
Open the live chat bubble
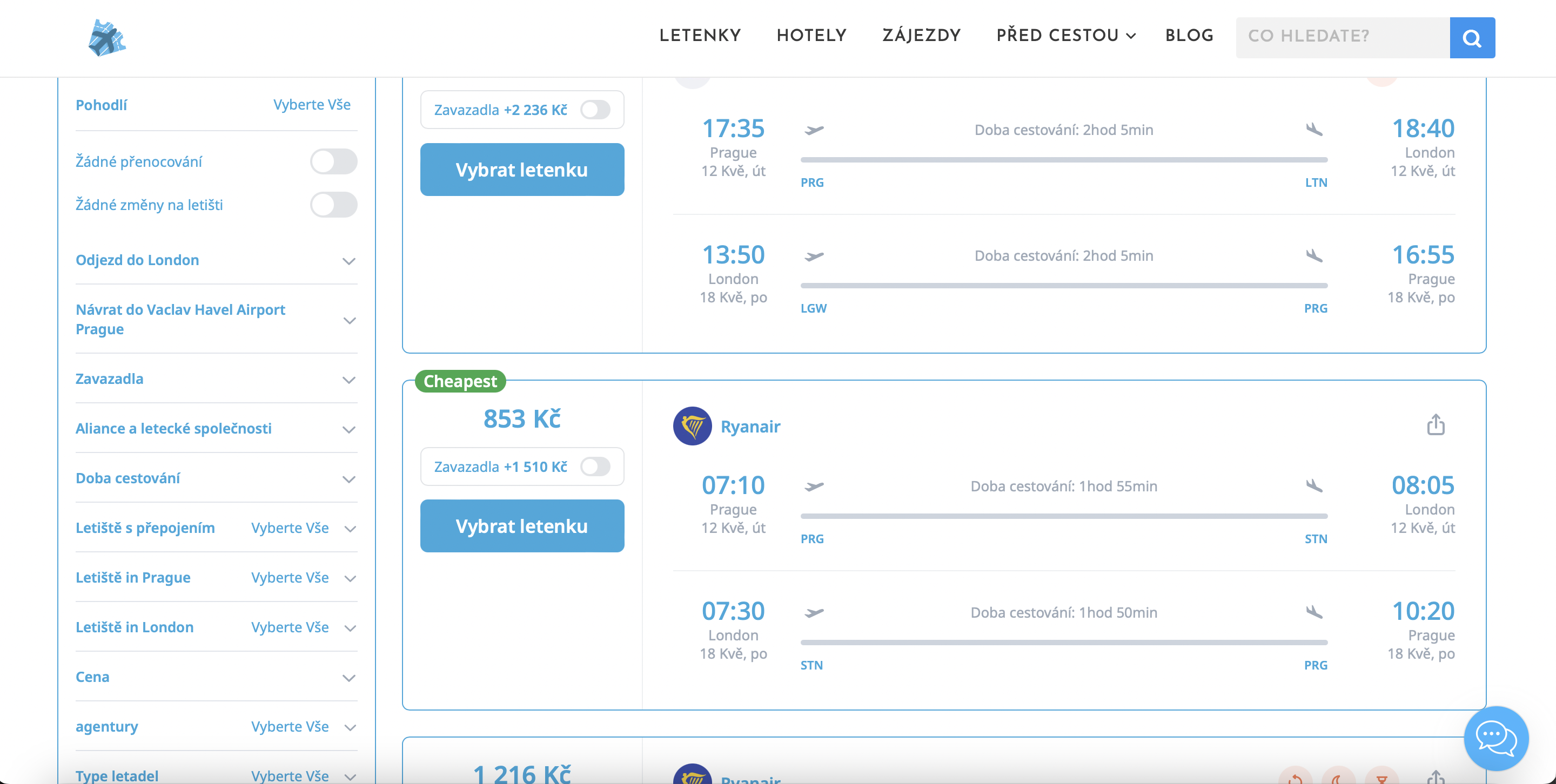point(1495,738)
